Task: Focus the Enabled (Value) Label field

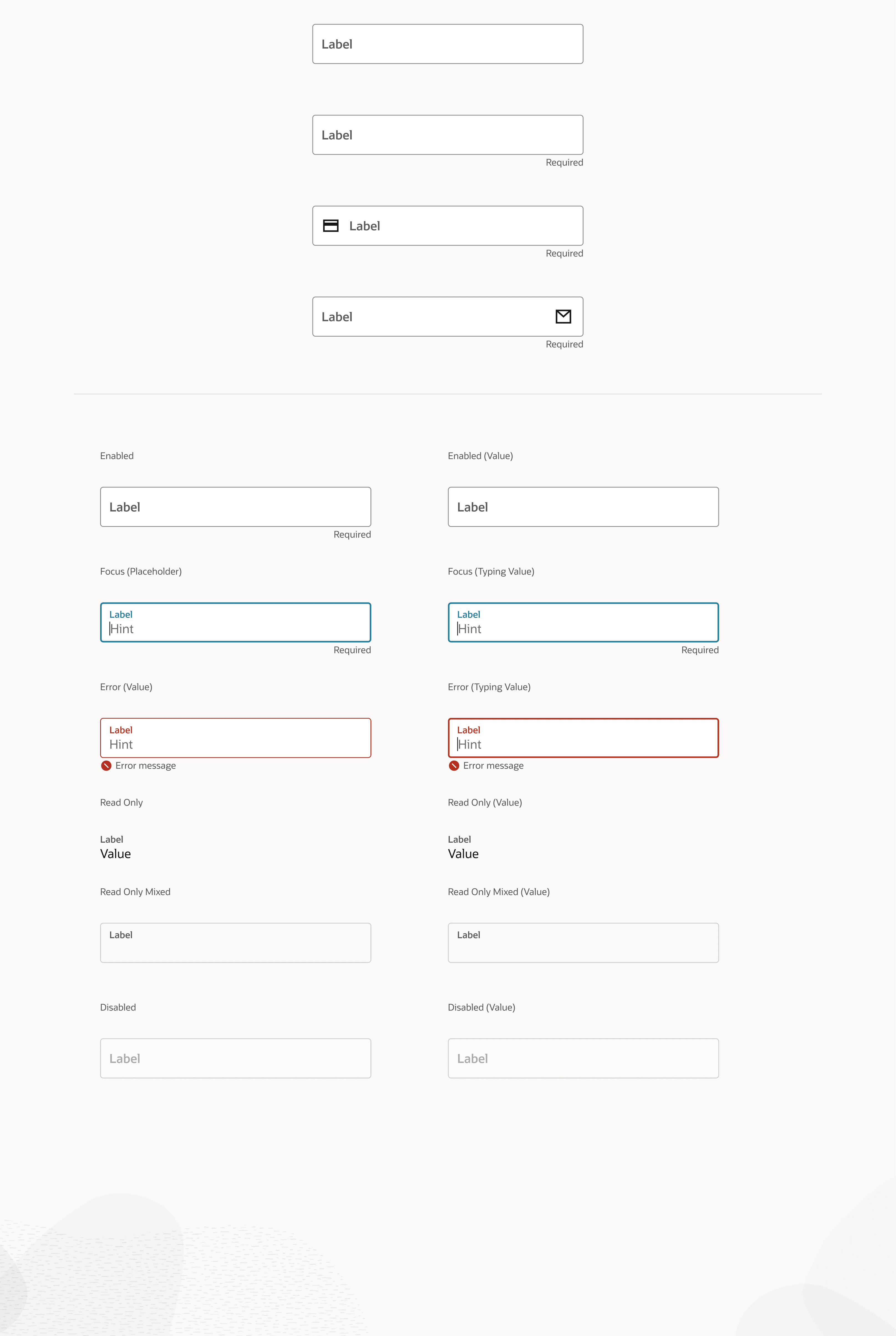Action: click(x=583, y=507)
